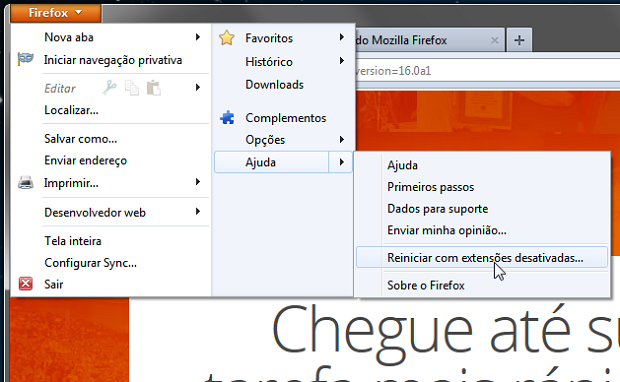Expand the Imprimir submenu arrow
The image size is (620, 382).
point(198,182)
